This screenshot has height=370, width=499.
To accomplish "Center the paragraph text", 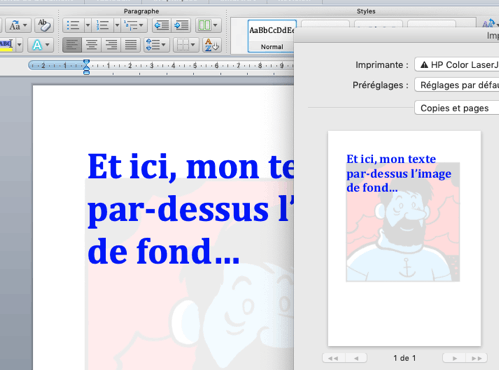I will [x=92, y=45].
